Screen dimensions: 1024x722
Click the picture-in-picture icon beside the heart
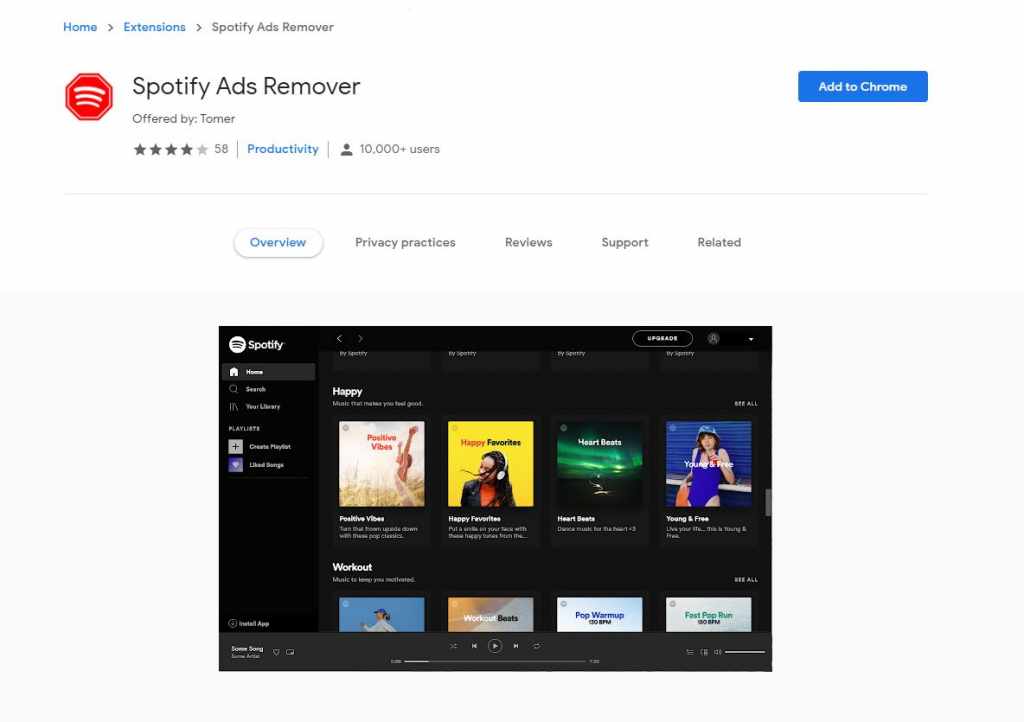(290, 651)
